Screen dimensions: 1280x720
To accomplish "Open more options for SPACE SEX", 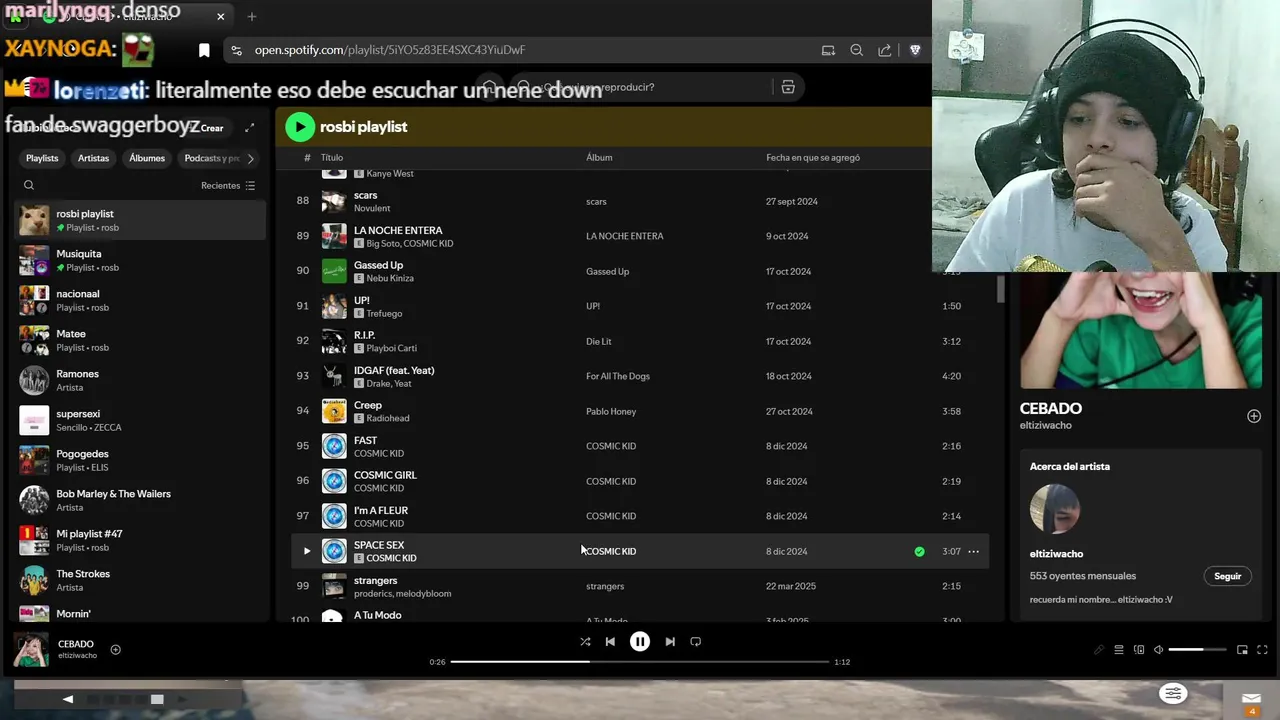I will tap(973, 551).
